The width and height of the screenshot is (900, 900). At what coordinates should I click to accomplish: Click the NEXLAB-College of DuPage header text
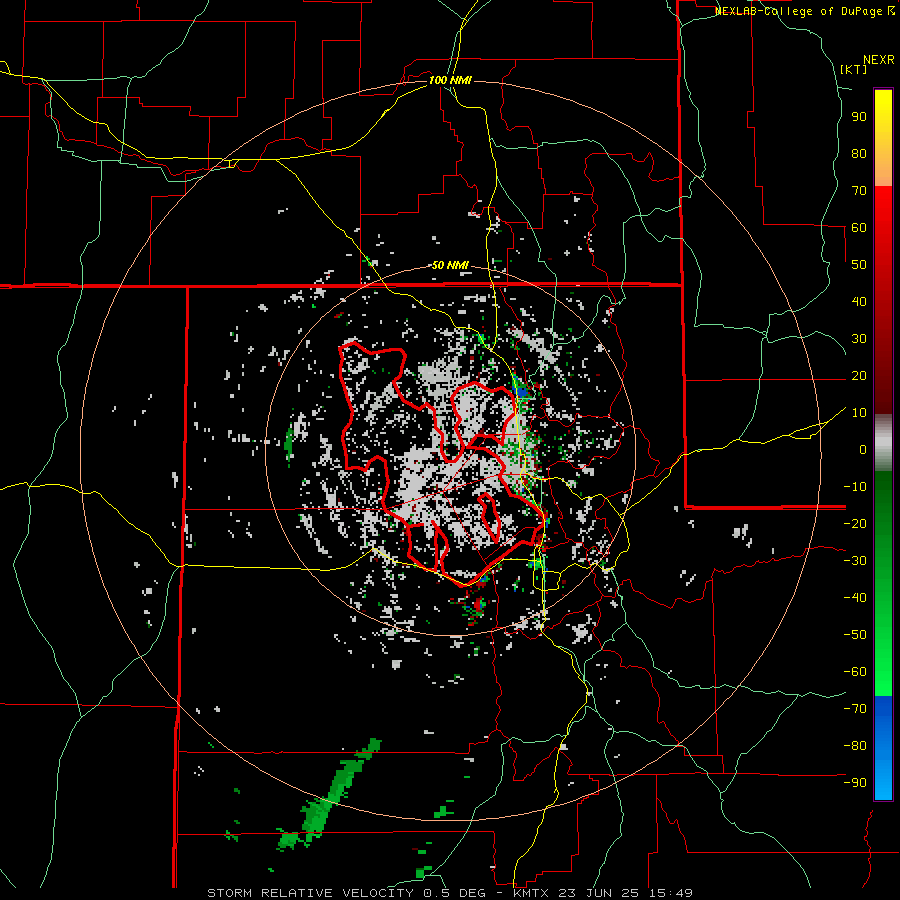click(x=804, y=11)
